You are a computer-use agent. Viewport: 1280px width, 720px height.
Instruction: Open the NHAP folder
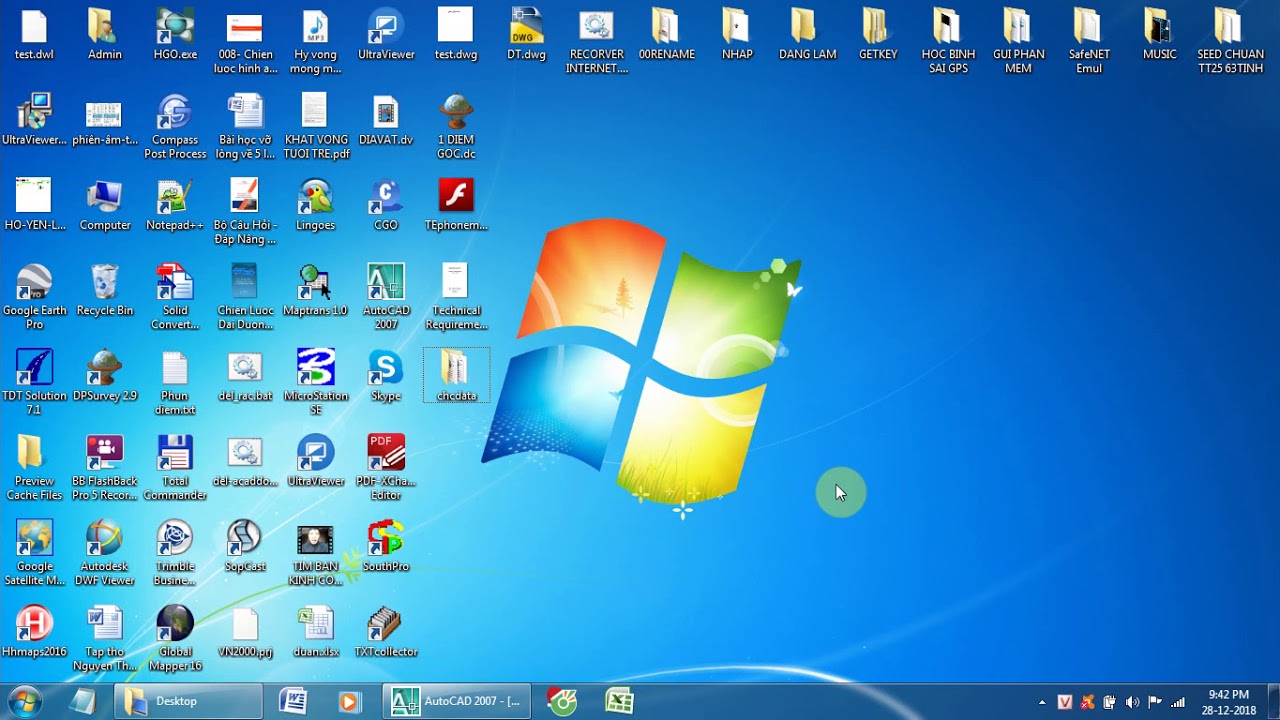coord(737,33)
